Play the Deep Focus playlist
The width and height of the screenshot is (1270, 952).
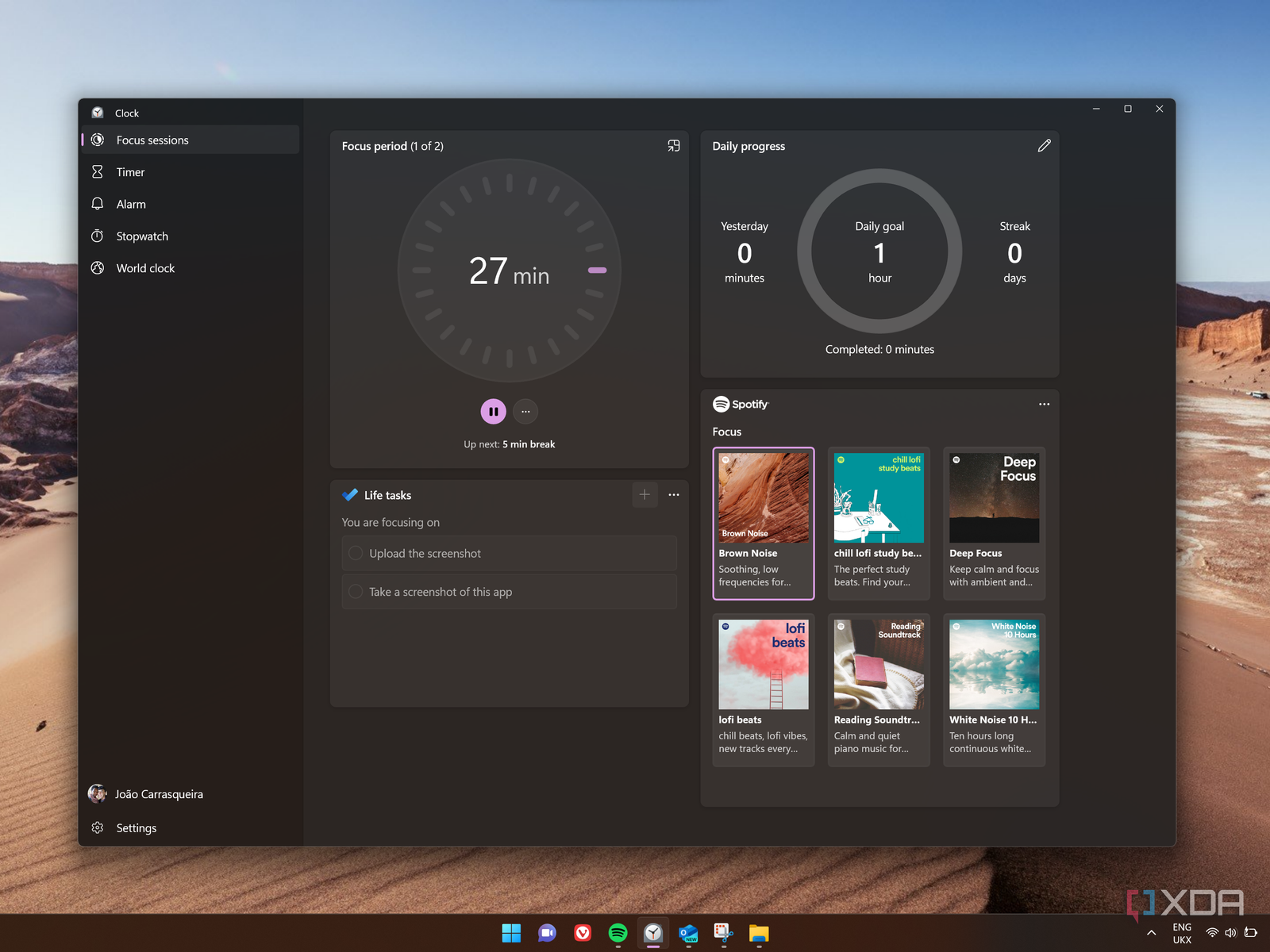(994, 523)
